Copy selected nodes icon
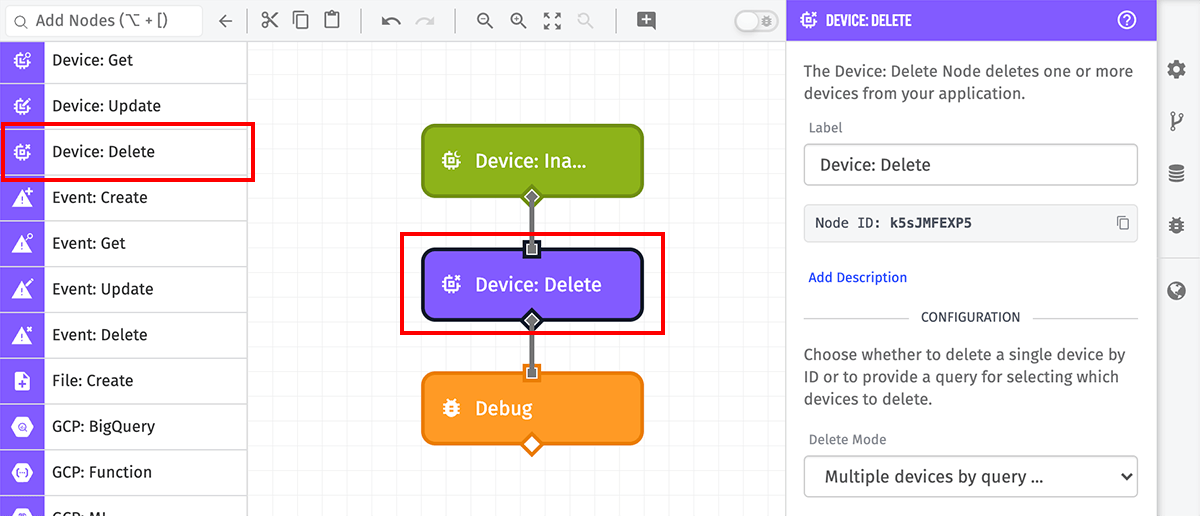Image resolution: width=1200 pixels, height=516 pixels. coord(300,20)
